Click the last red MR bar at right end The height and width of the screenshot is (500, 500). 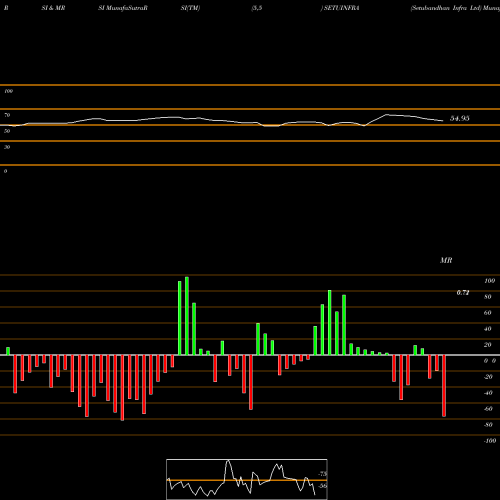[444, 386]
